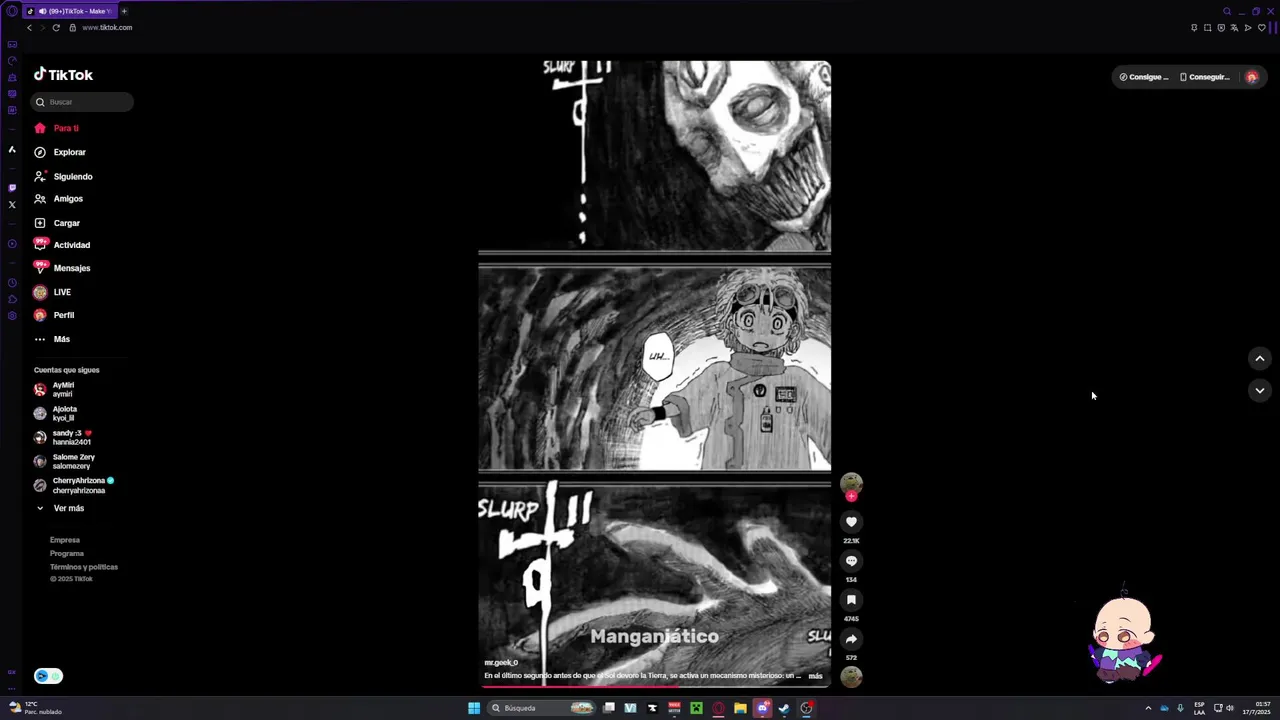1280x720 pixels.
Task: Open X in the Opera GX sidebar
Action: pyautogui.click(x=12, y=204)
